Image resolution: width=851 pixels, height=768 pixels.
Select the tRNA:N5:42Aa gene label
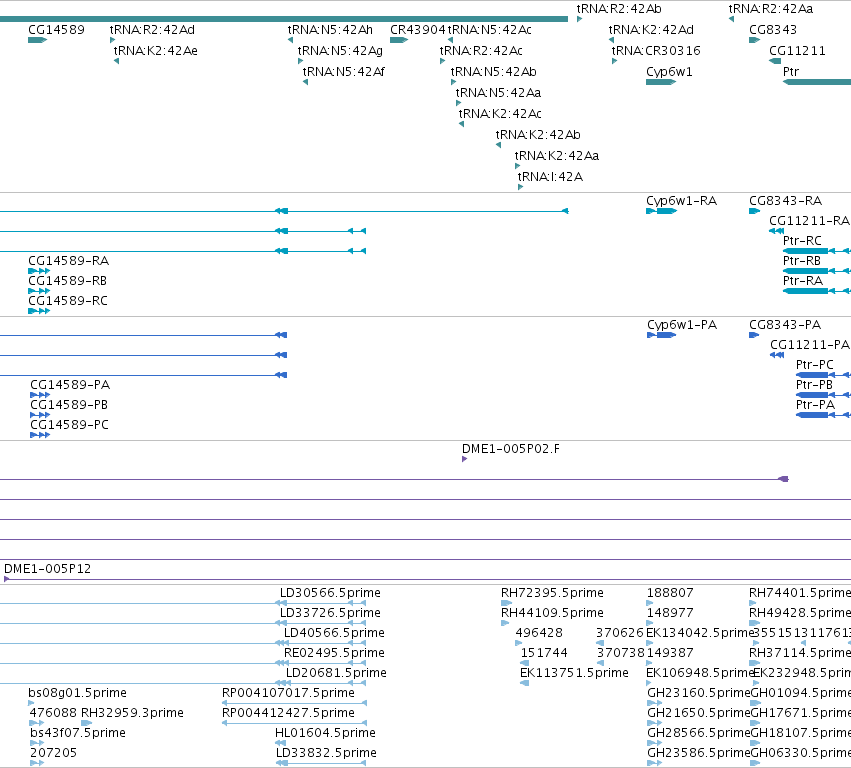click(x=499, y=93)
